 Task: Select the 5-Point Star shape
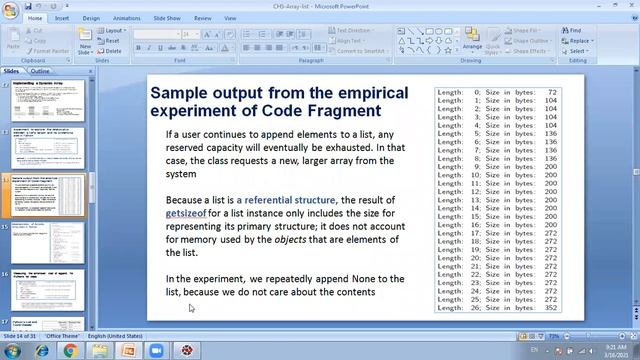point(448,50)
